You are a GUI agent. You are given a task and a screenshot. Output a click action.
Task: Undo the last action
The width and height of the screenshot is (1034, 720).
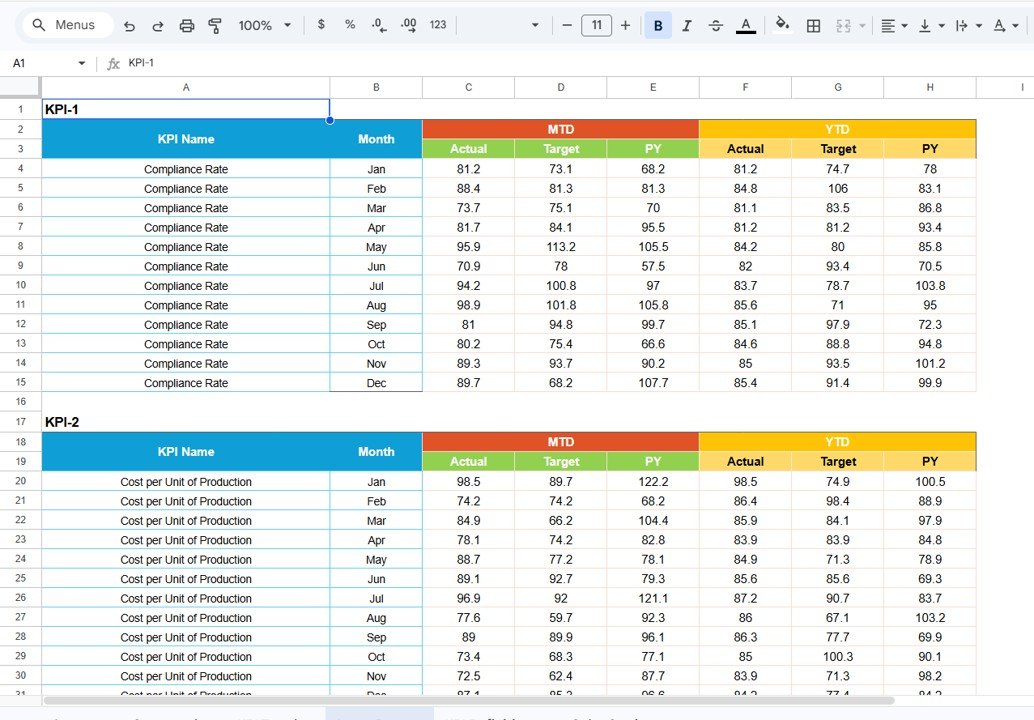[129, 26]
